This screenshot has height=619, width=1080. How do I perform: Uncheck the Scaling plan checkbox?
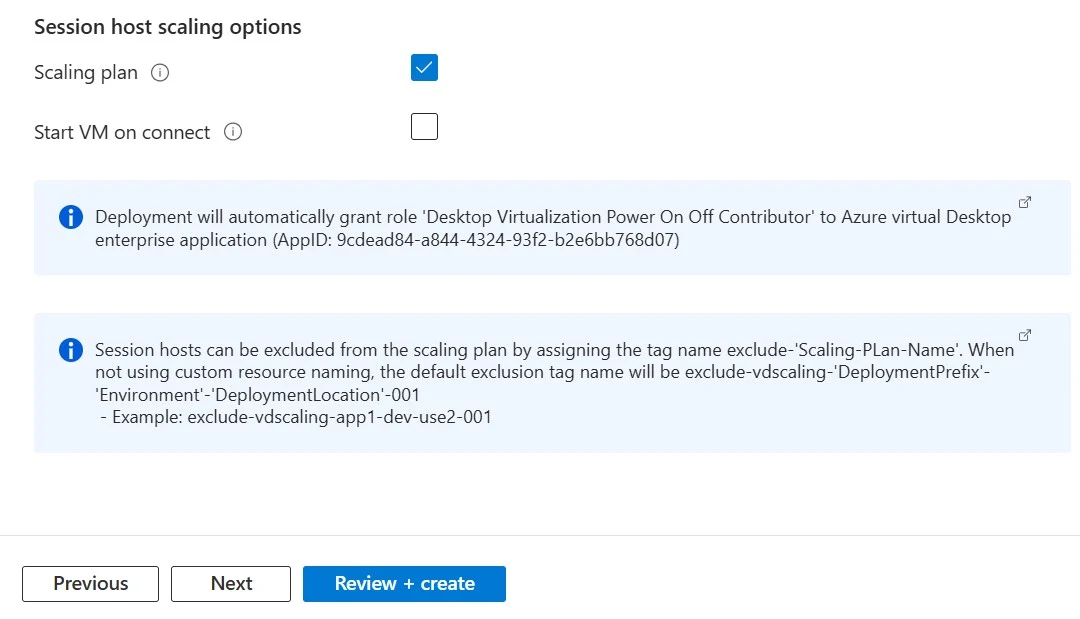(x=424, y=68)
